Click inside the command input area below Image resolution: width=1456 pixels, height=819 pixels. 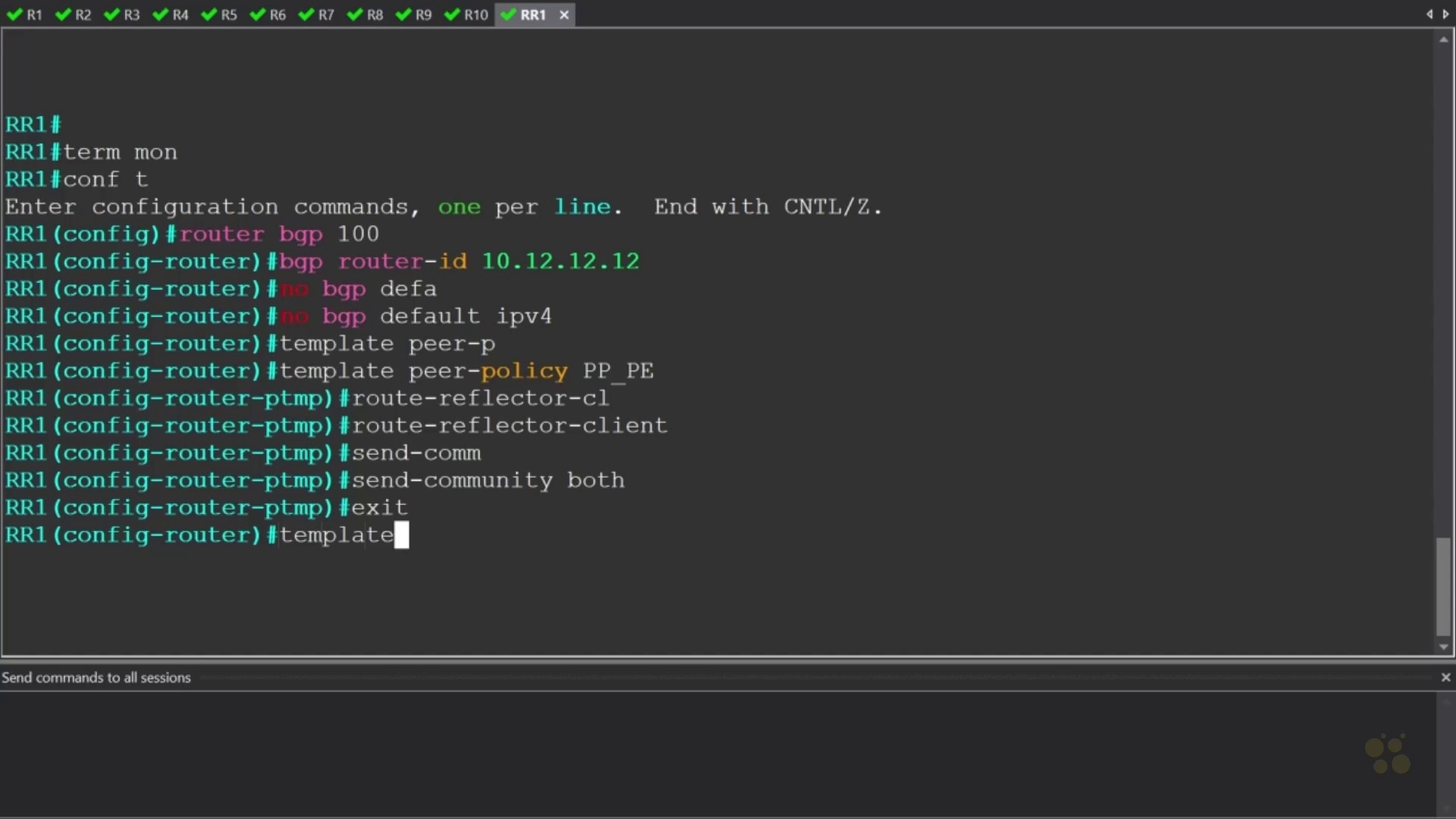click(x=717, y=753)
